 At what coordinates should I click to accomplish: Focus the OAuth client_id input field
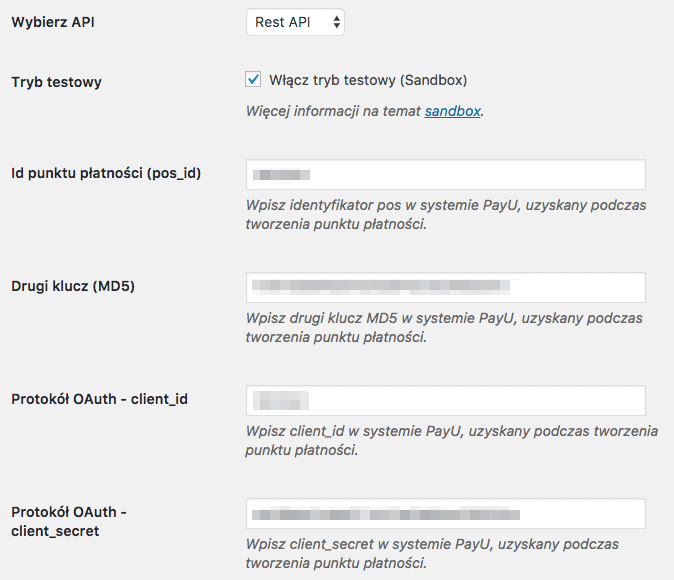click(446, 400)
